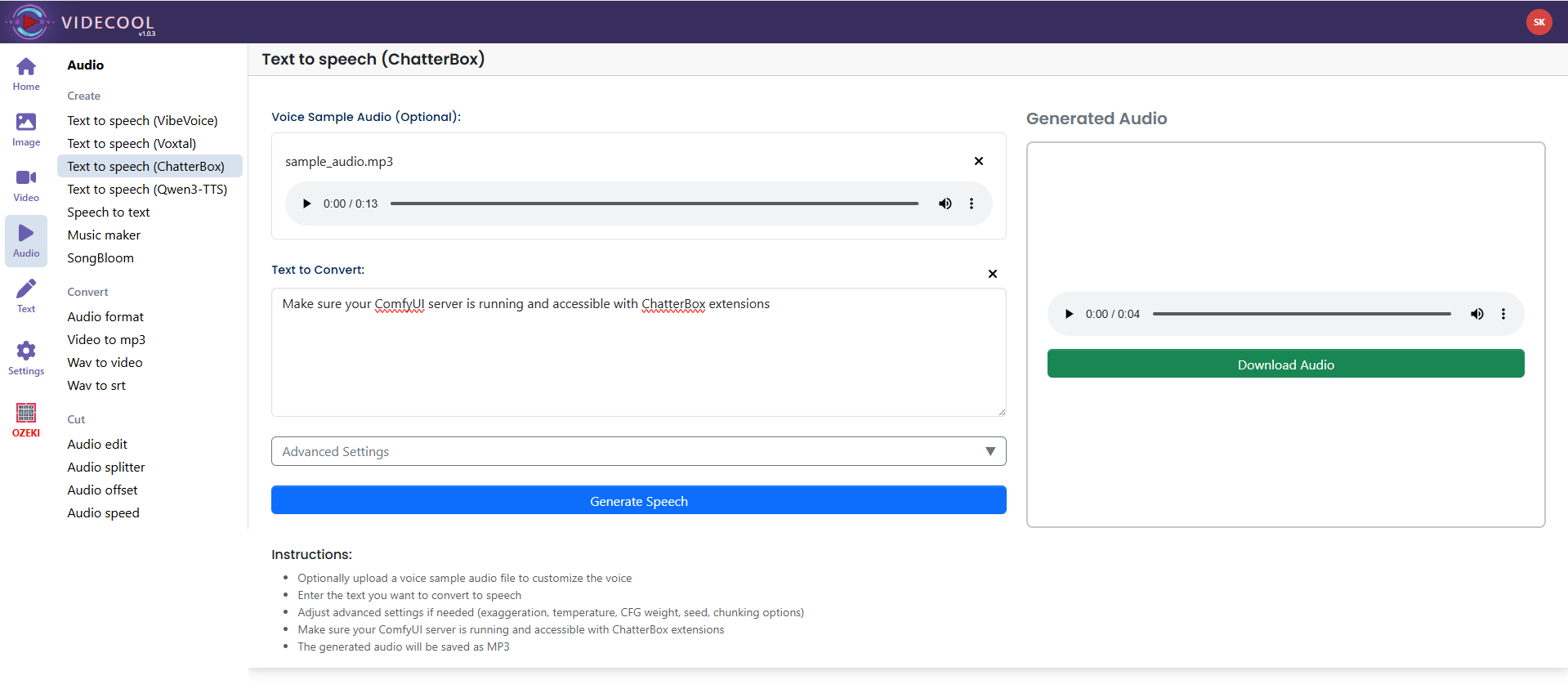Play the voice sample audio
The image size is (1568, 689).
click(x=306, y=204)
